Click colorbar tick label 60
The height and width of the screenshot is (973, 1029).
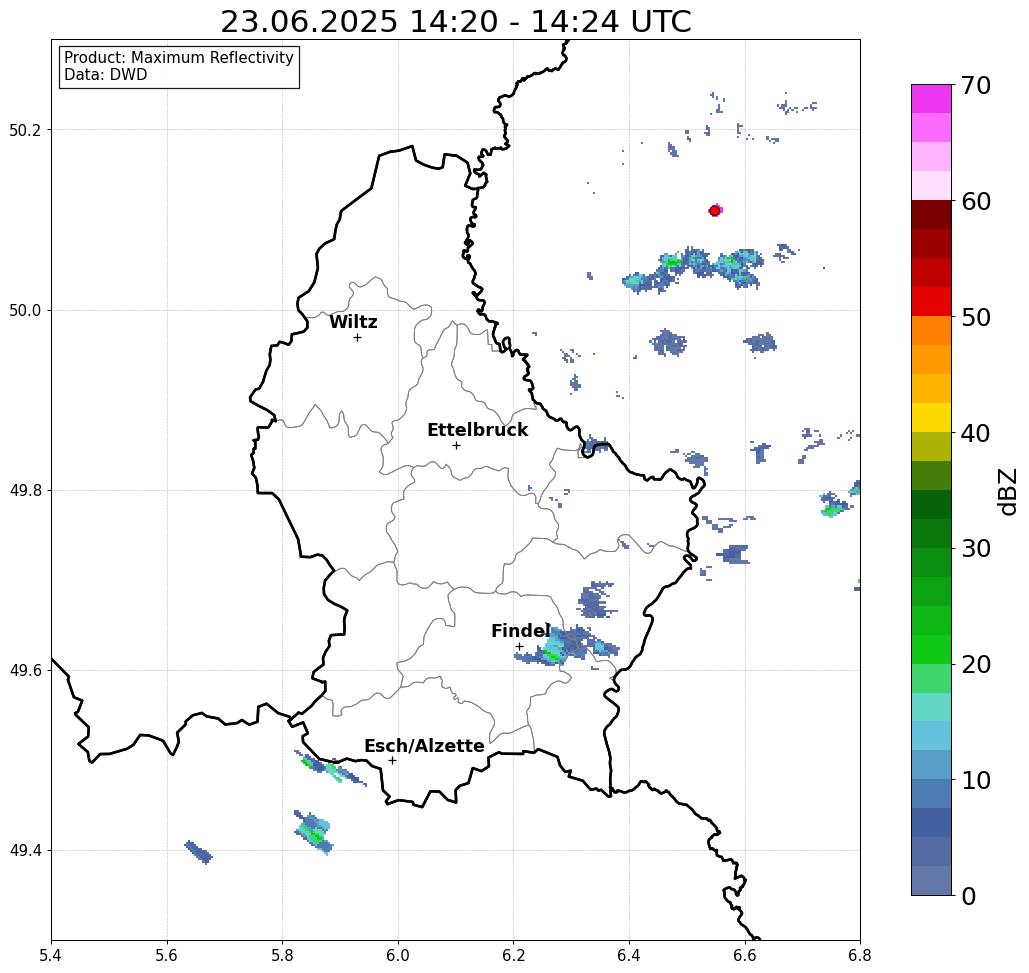point(976,201)
